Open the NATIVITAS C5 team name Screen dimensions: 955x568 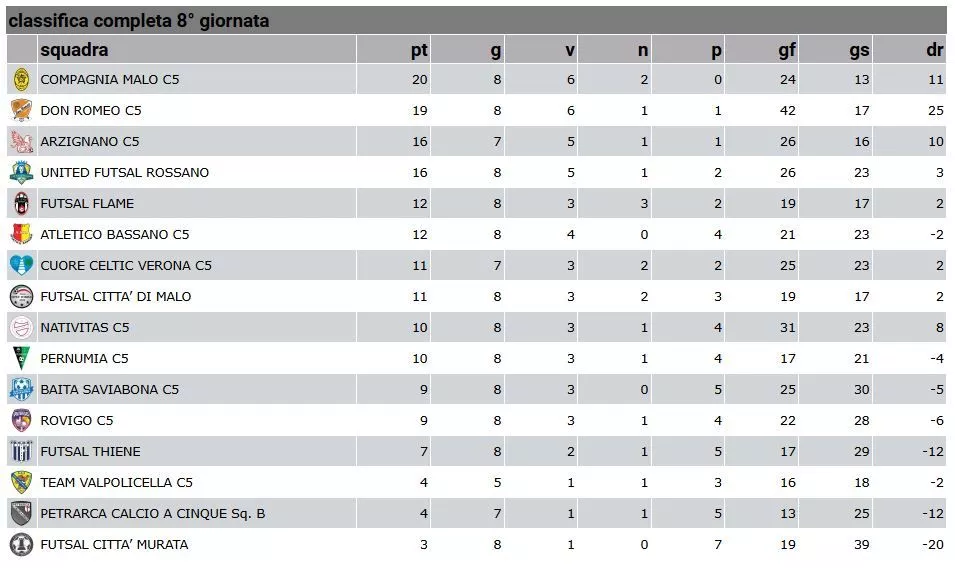[x=85, y=328]
